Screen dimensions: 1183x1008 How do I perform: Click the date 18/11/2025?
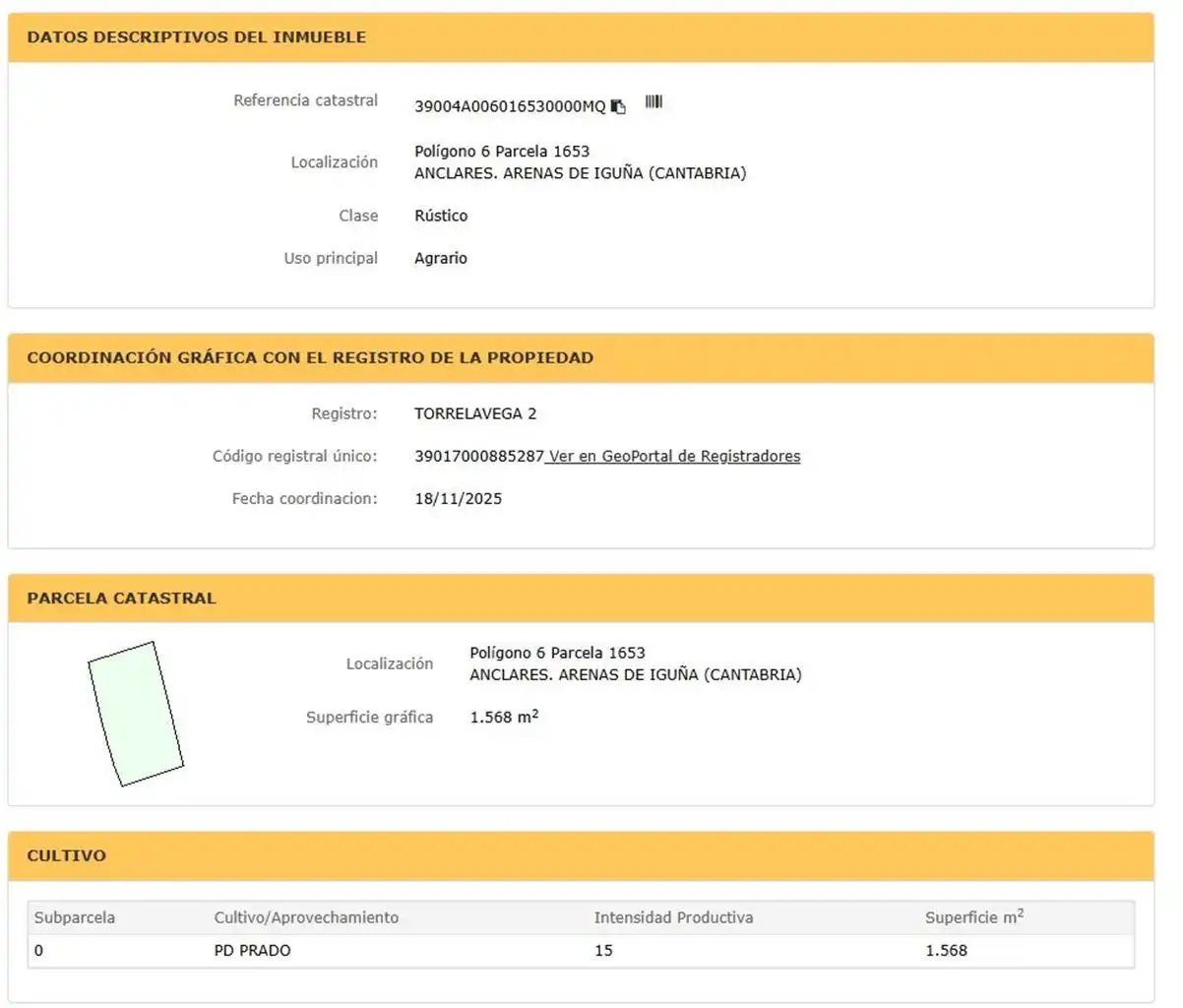click(459, 498)
